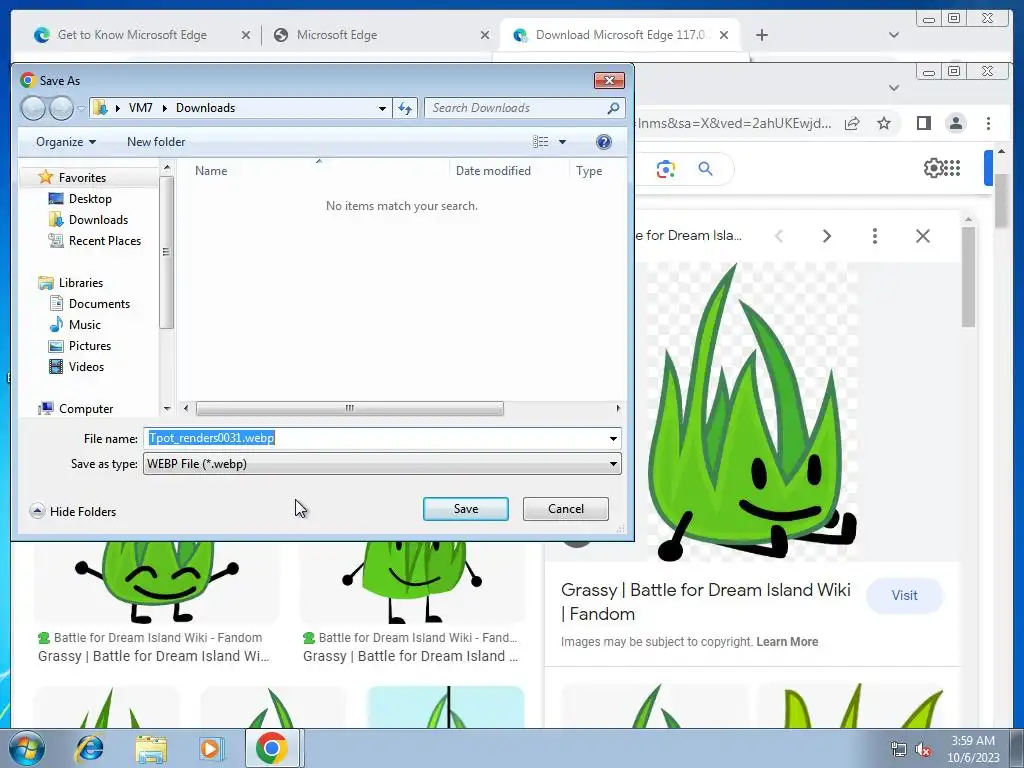Open the Organize menu
1024x768 pixels.
click(x=66, y=142)
